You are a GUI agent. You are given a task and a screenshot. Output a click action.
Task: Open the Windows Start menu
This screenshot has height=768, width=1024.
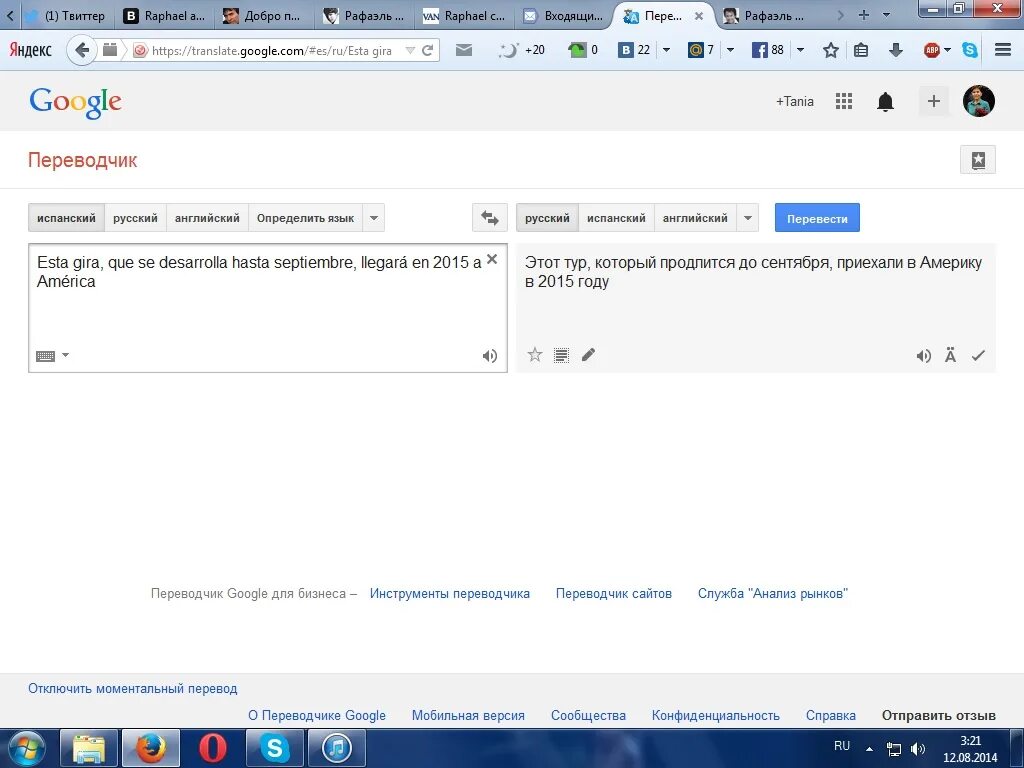pos(26,748)
